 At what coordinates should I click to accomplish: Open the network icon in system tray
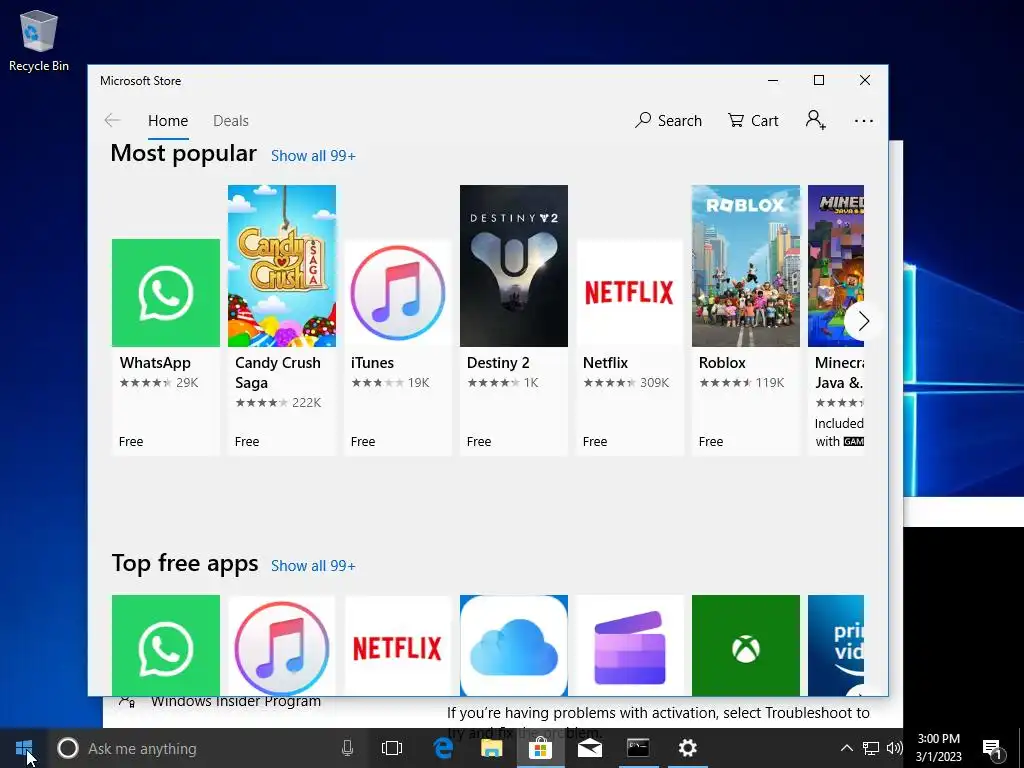click(871, 748)
